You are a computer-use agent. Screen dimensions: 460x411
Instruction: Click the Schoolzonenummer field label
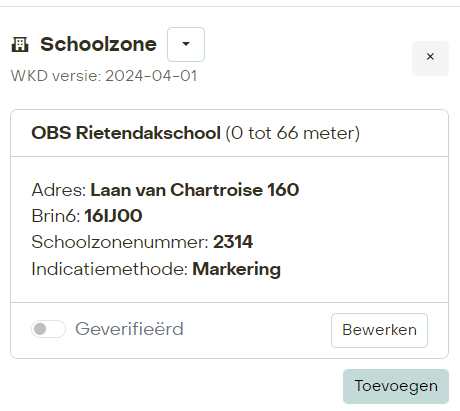pyautogui.click(x=120, y=242)
